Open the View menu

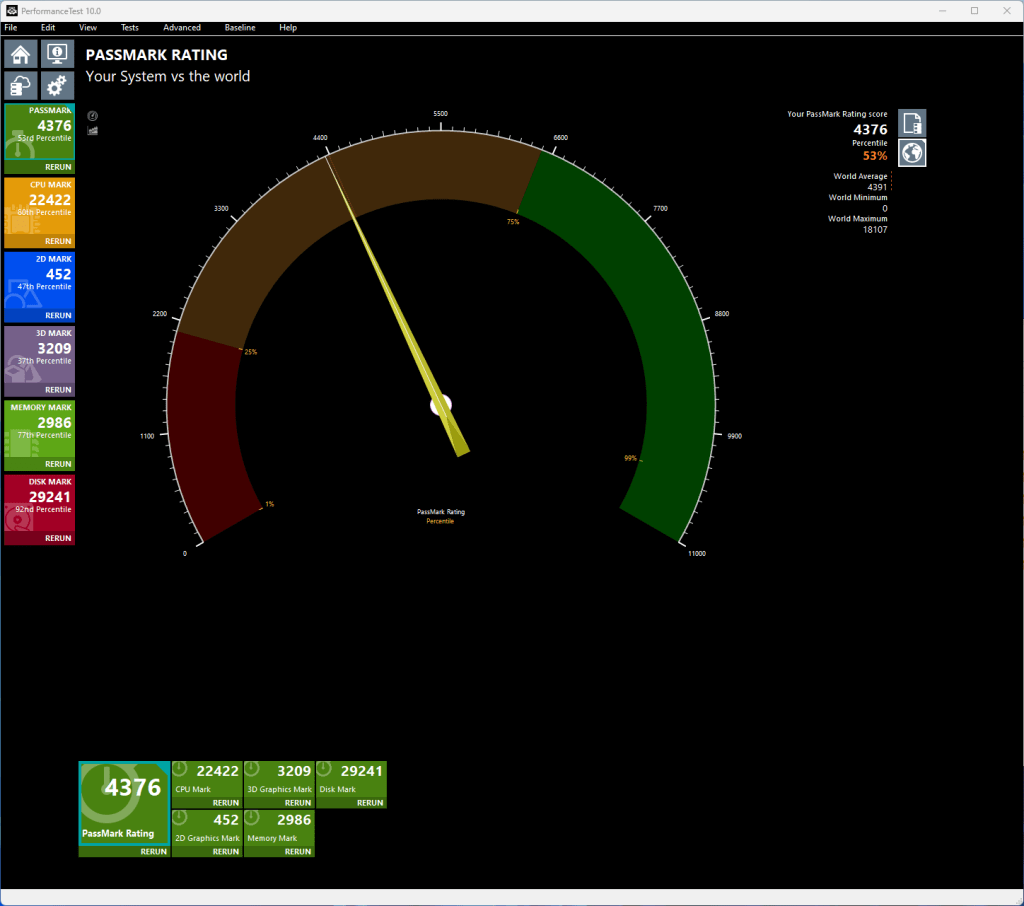click(88, 27)
